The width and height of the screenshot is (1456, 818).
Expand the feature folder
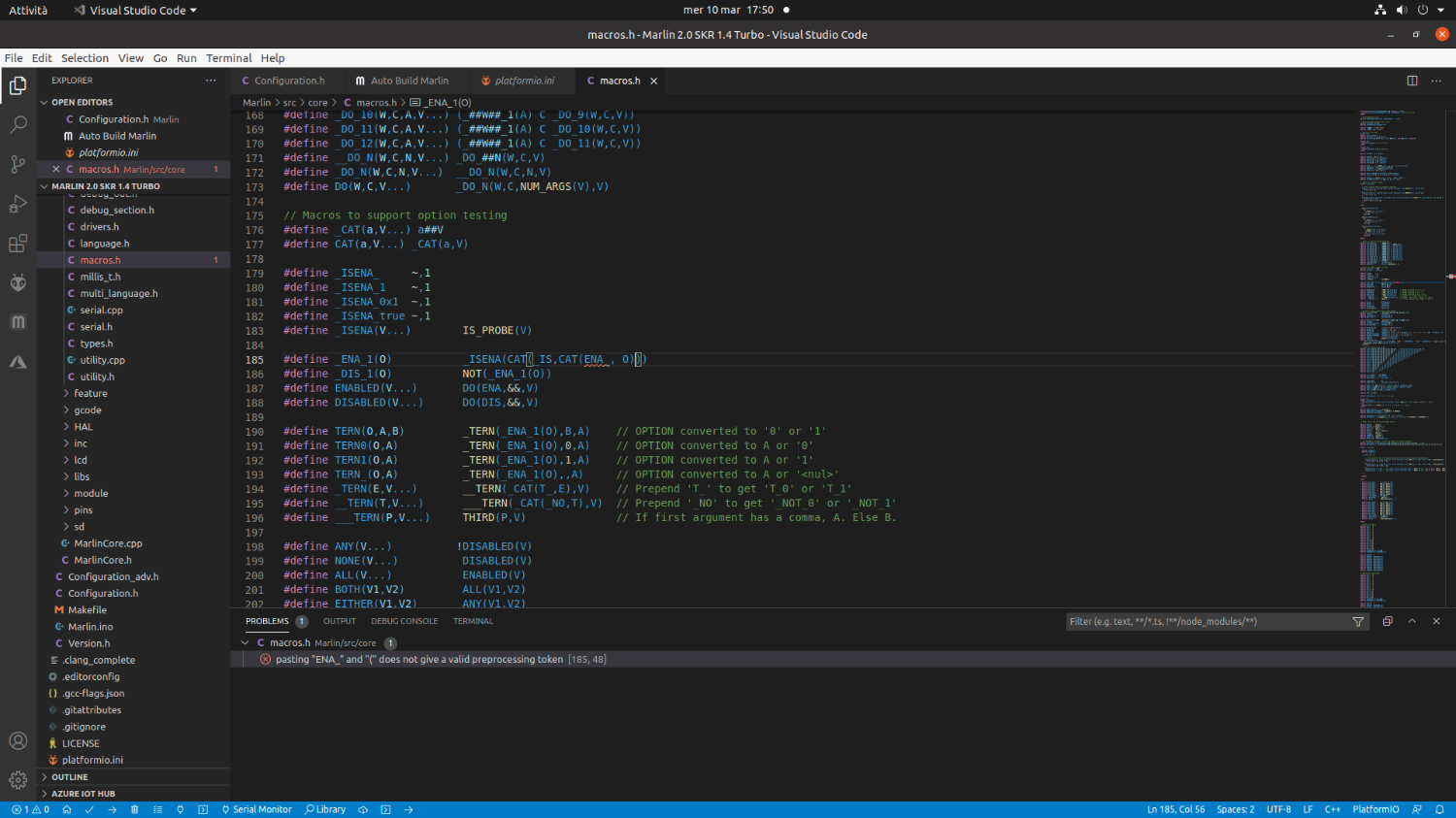90,393
